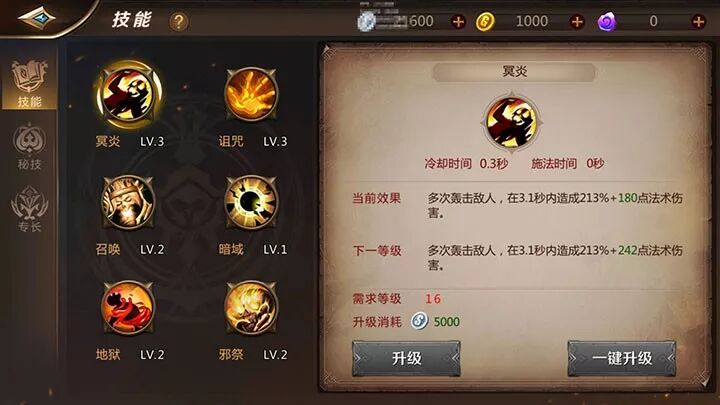Viewport: 720px width, 405px height.
Task: Click the 升级 upgrade button
Action: (x=406, y=358)
